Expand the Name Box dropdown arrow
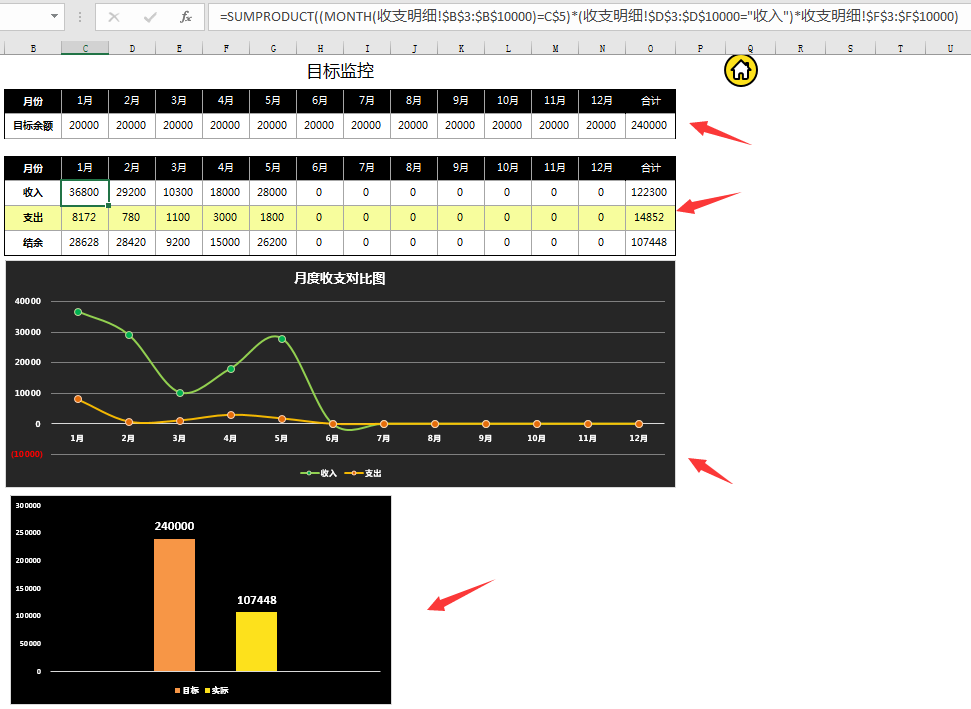Viewport: 971px width, 709px height. pyautogui.click(x=54, y=15)
